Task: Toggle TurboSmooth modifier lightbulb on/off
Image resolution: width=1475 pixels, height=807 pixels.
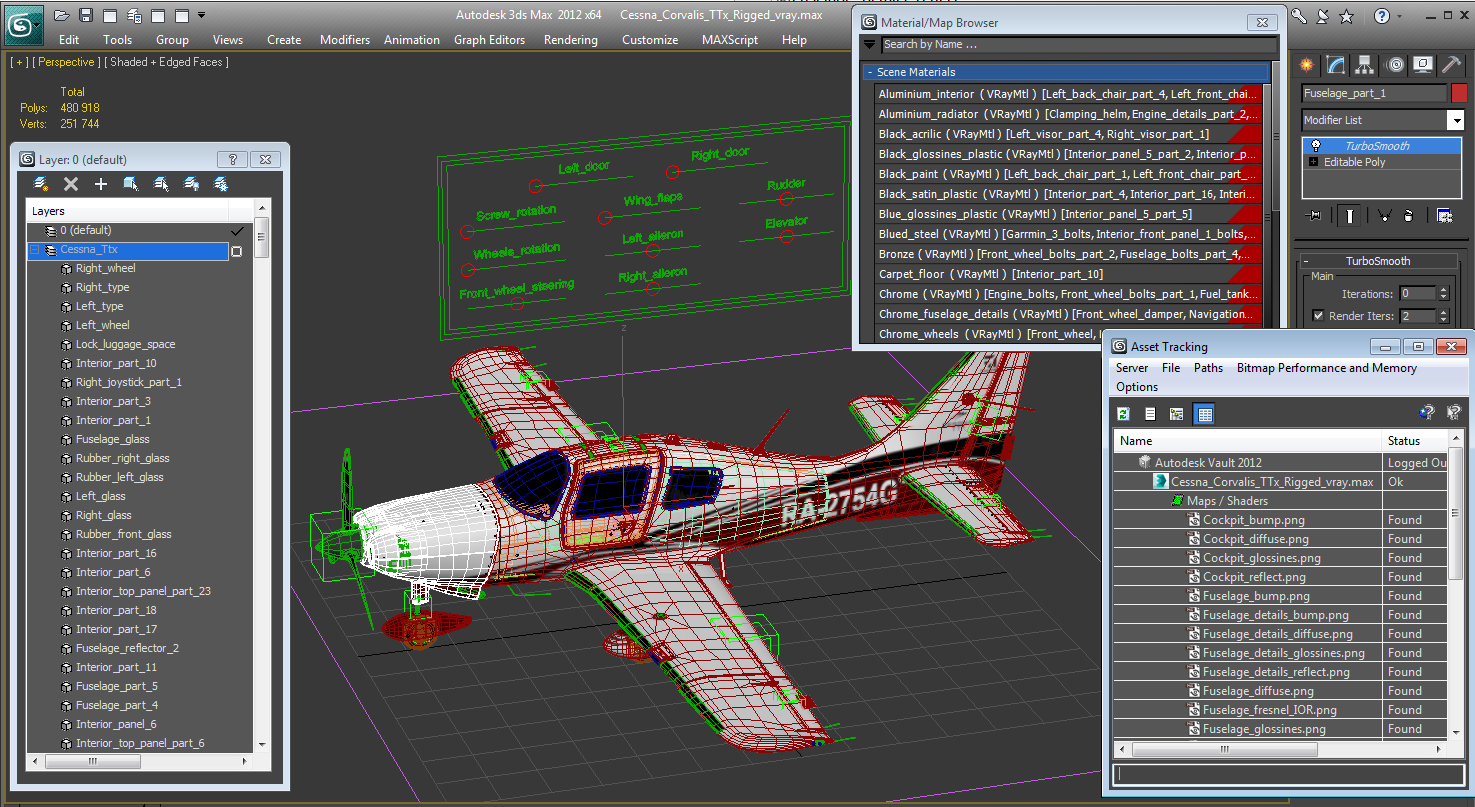Action: coord(1316,146)
